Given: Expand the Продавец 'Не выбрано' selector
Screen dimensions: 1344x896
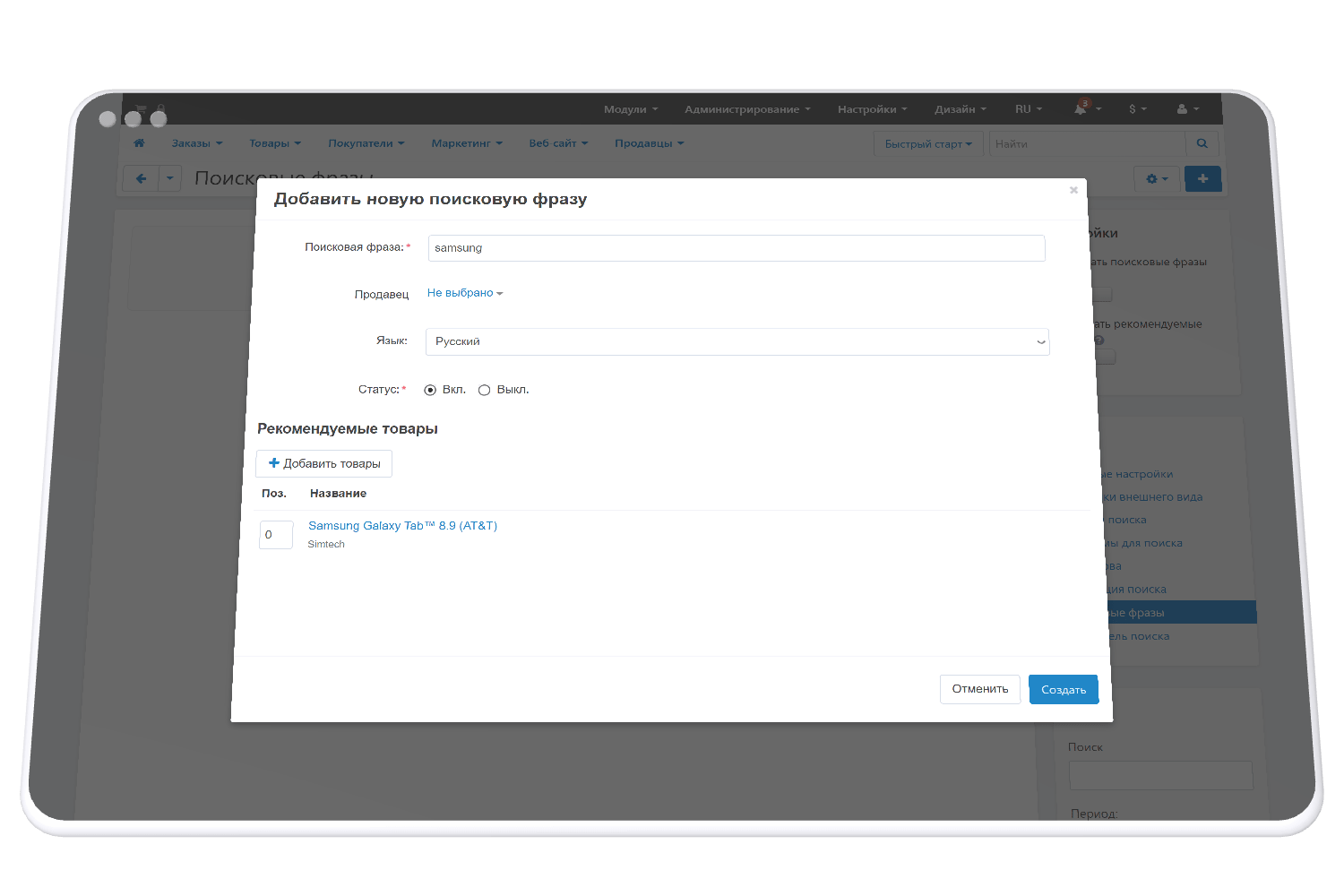Looking at the screenshot, I should tap(465, 293).
